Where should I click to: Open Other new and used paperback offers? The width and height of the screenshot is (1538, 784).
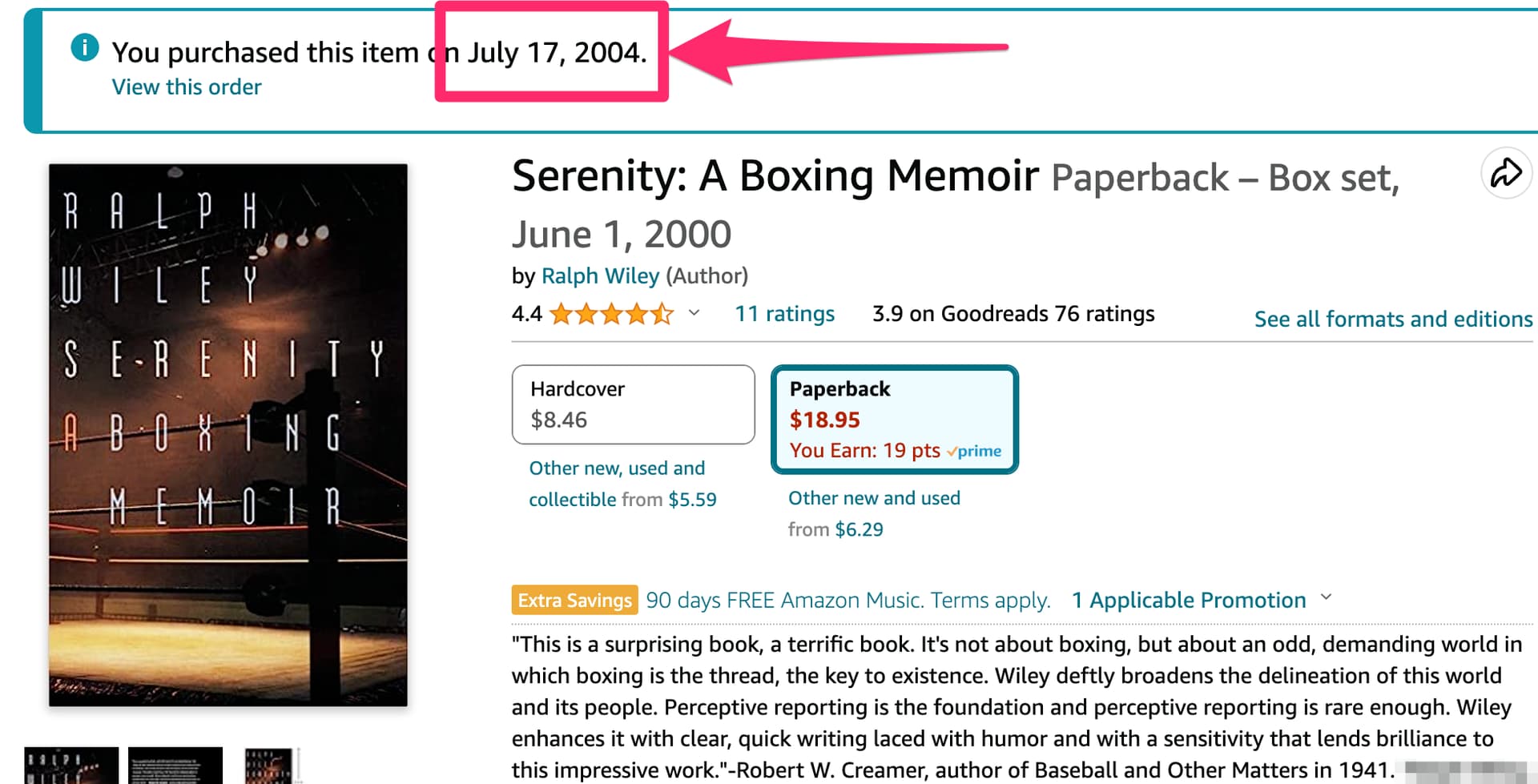[874, 498]
